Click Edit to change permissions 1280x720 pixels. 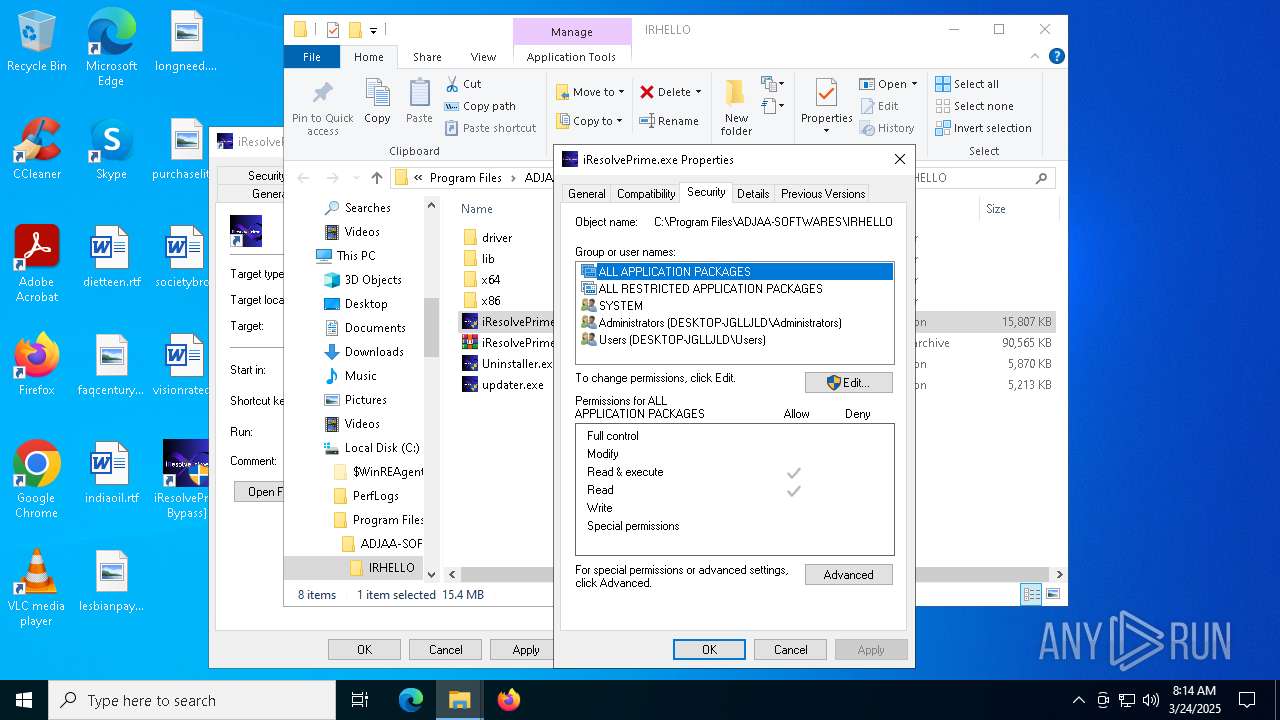(x=848, y=382)
